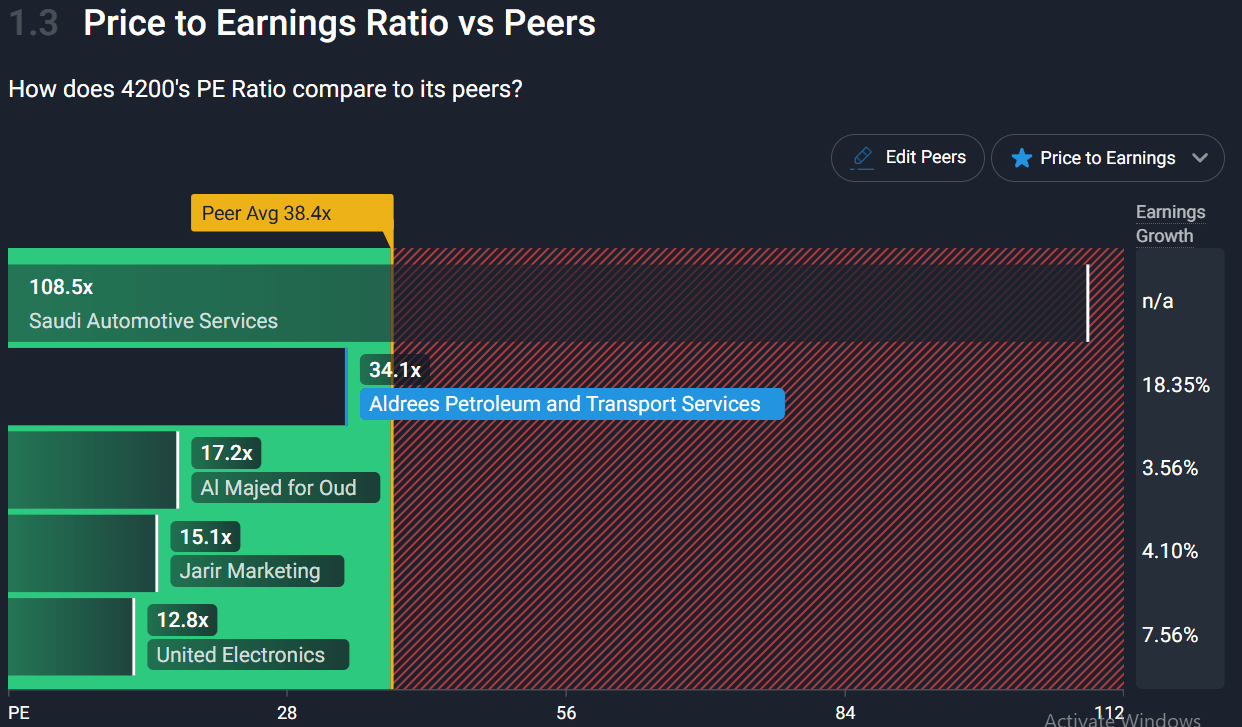Click the 18.35% earnings growth value
The height and width of the screenshot is (727, 1242).
(1176, 385)
